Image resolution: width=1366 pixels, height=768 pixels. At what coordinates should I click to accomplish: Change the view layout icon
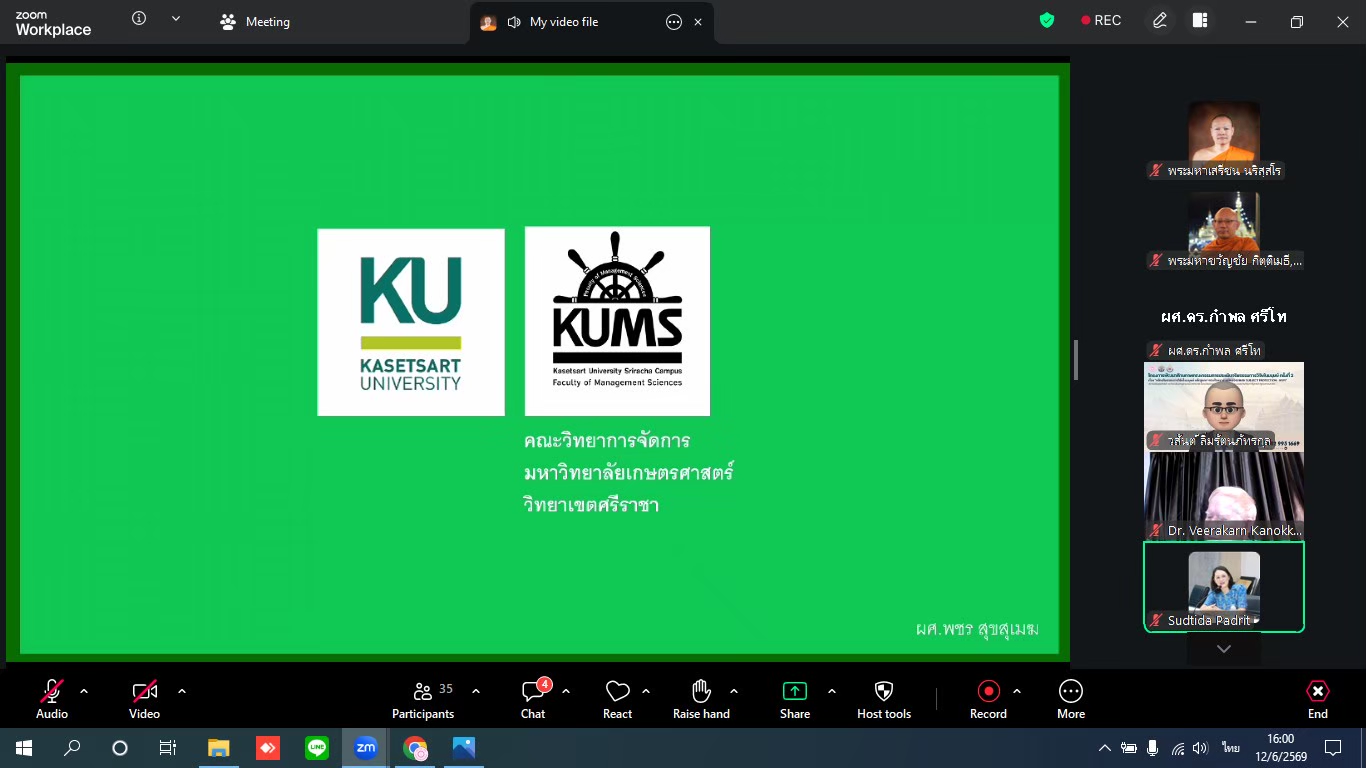(x=1200, y=20)
